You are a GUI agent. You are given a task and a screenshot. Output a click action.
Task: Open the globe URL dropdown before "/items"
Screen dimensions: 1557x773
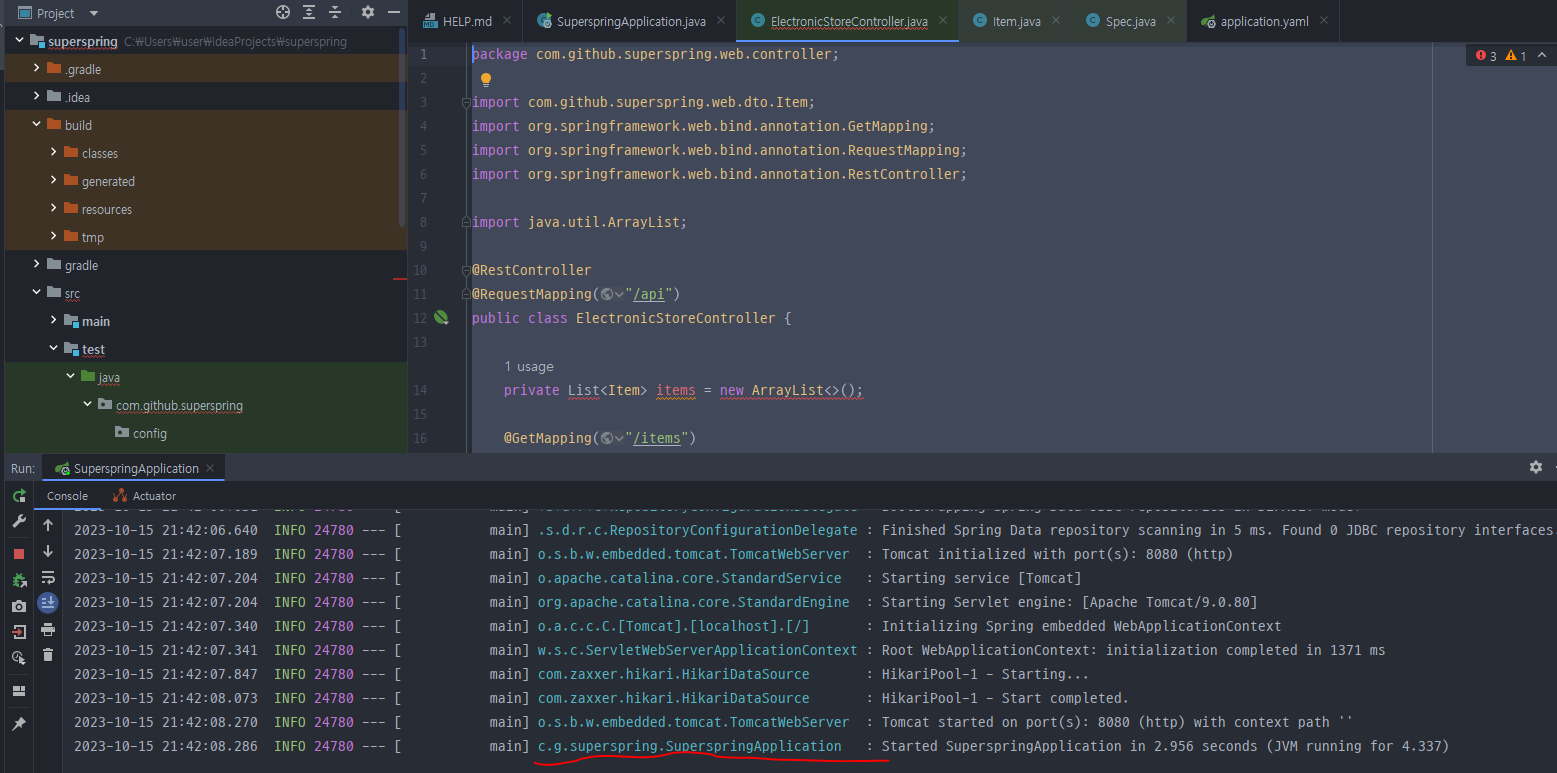[x=612, y=438]
